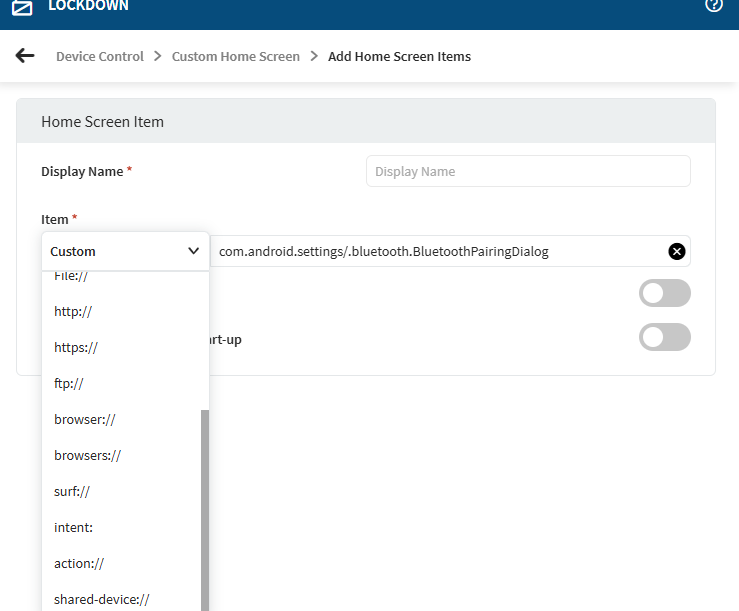The width and height of the screenshot is (739, 611).
Task: Toggle the first switch below item field
Action: point(664,293)
